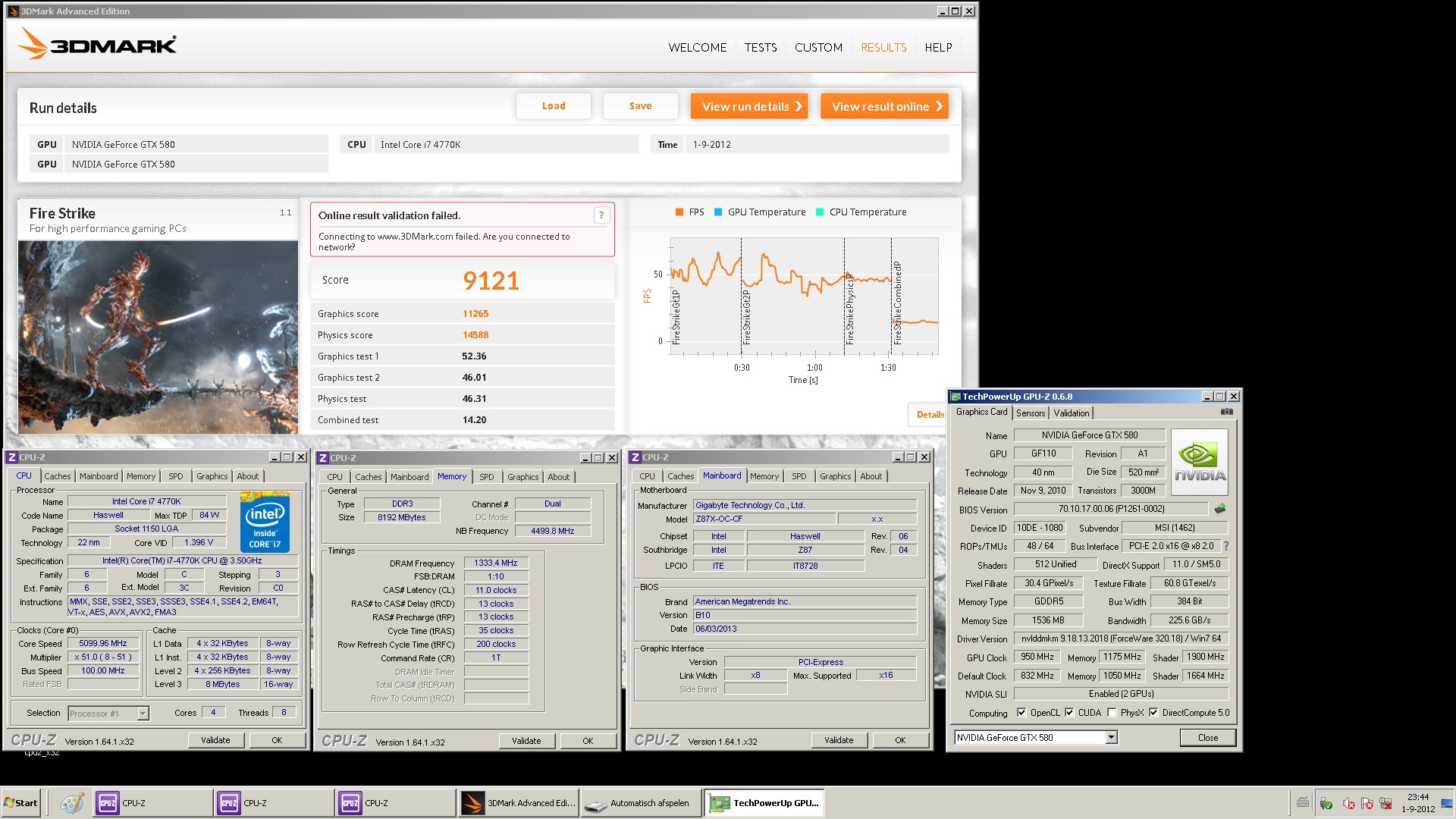Open the HELP section in 3DMark
Image resolution: width=1456 pixels, height=819 pixels.
click(x=938, y=47)
